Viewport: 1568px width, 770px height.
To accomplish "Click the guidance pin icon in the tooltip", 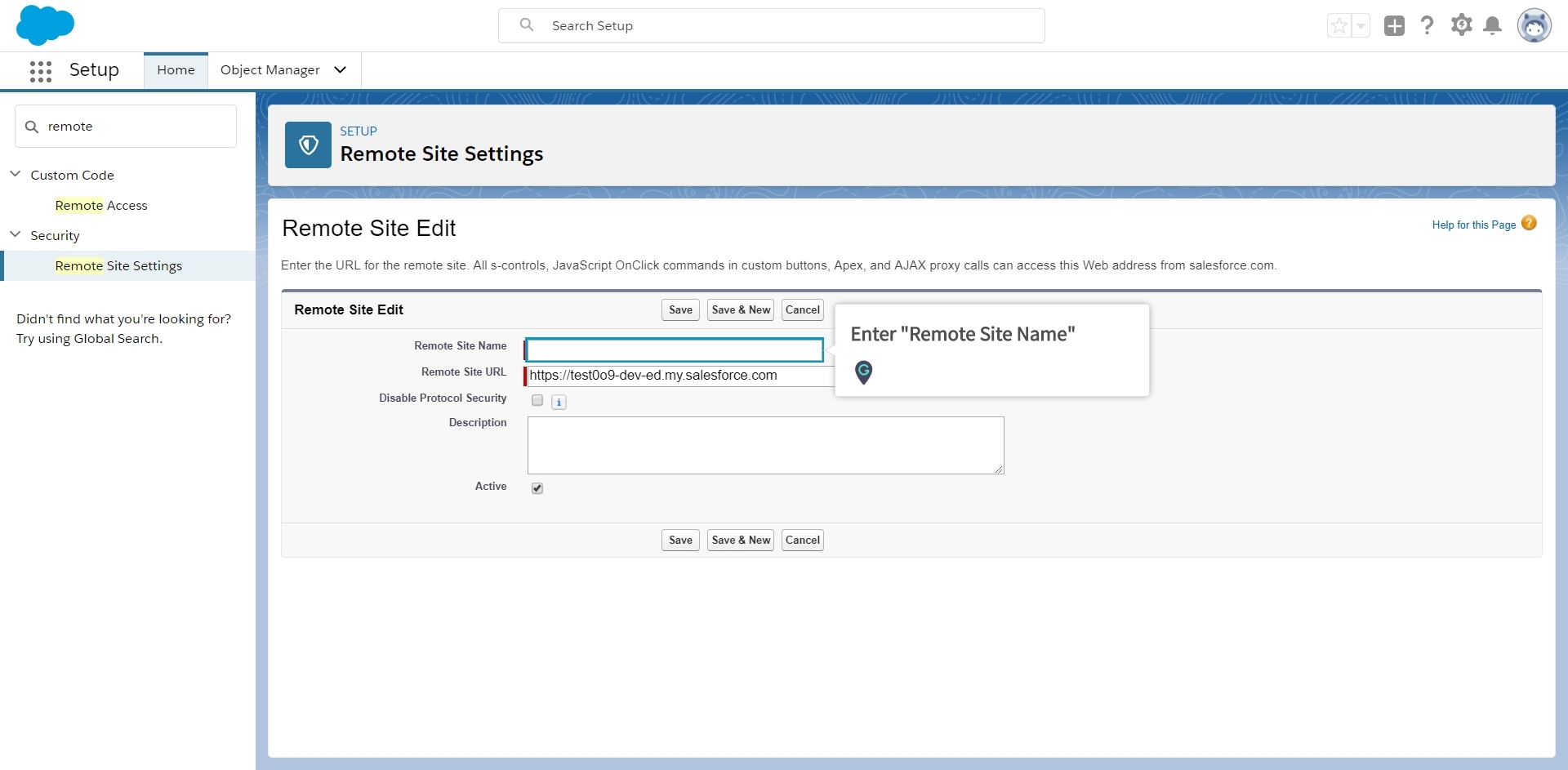I will [x=863, y=372].
